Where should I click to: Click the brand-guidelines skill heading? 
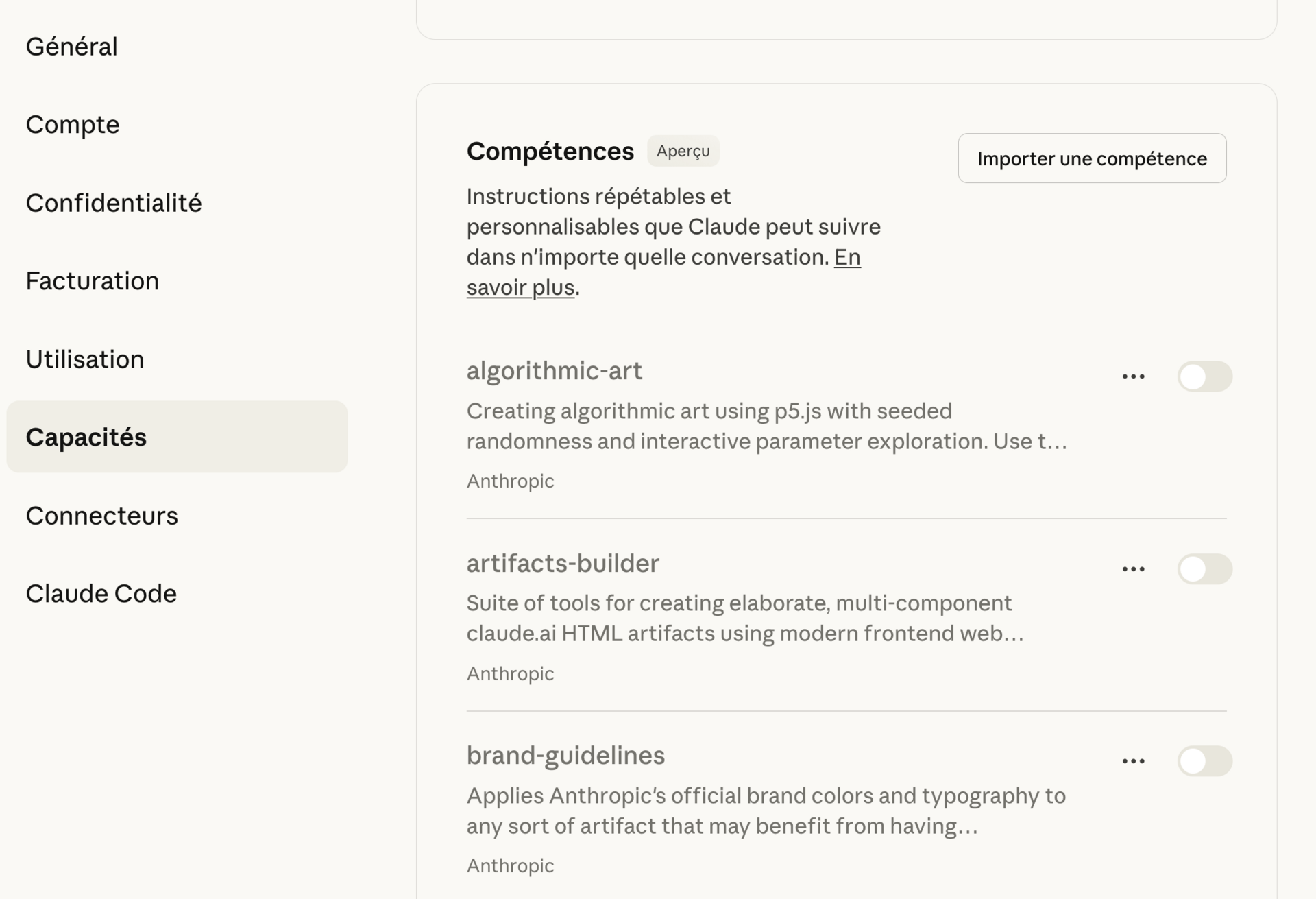565,756
